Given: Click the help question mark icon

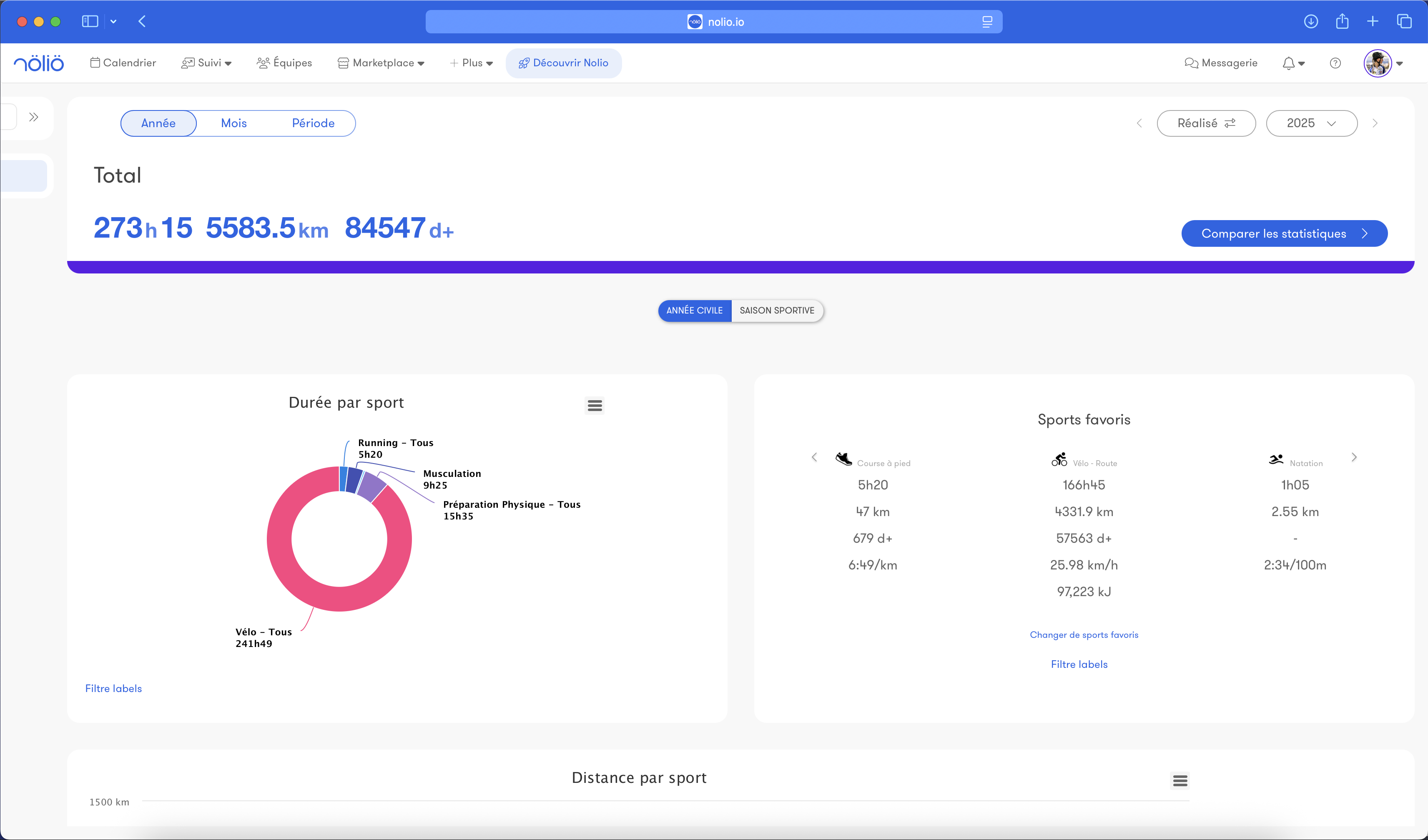Looking at the screenshot, I should [1335, 63].
